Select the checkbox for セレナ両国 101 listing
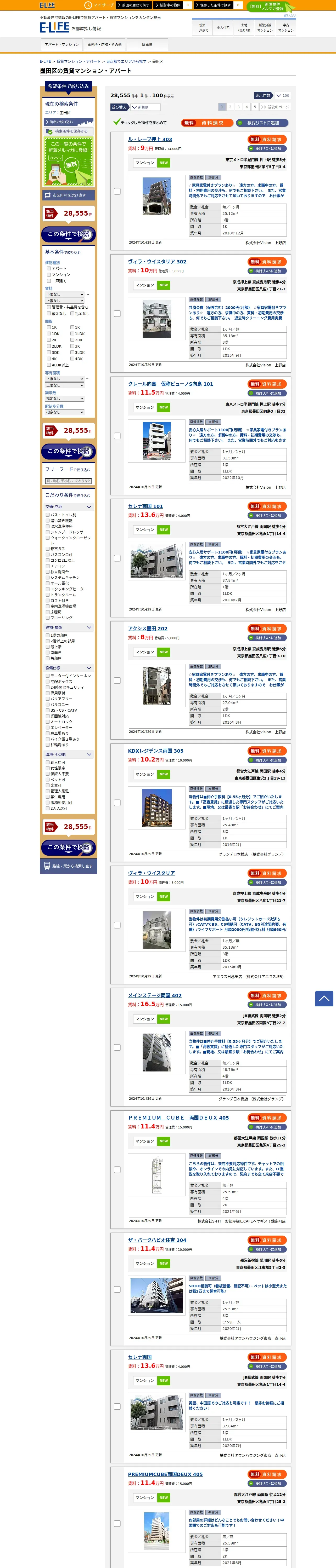This screenshot has width=336, height=1568. click(117, 558)
